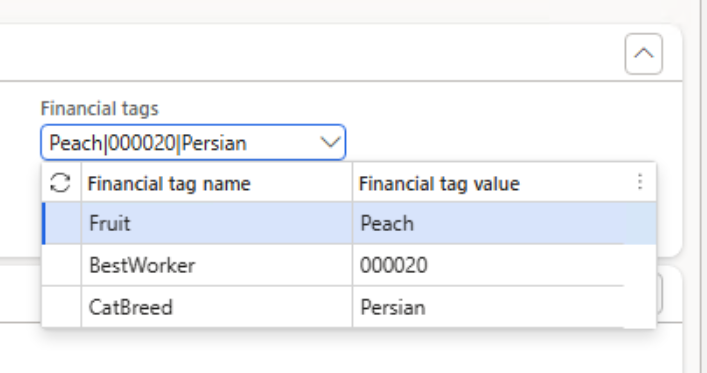Toggle the row selector for the BestWorker row

click(62, 265)
